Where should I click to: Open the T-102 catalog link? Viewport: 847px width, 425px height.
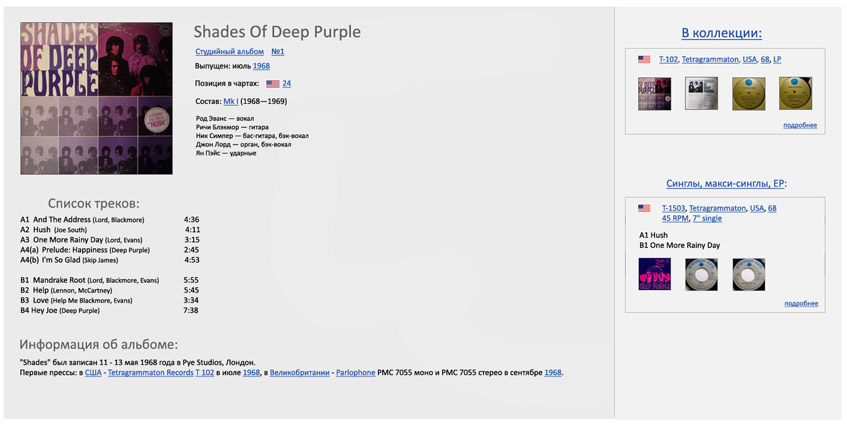click(x=668, y=59)
